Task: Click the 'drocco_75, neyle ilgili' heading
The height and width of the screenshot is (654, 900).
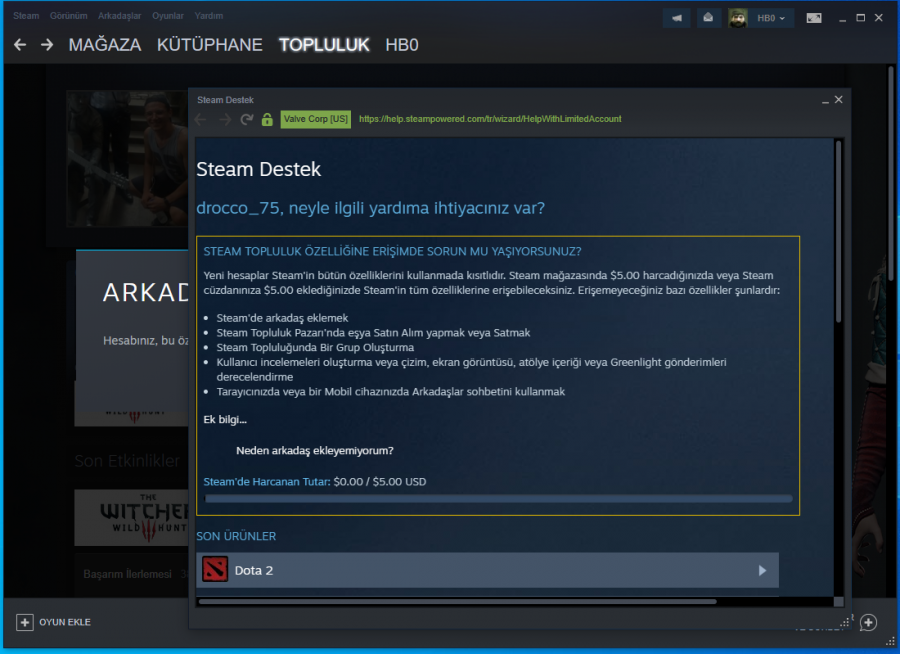Action: [x=370, y=208]
